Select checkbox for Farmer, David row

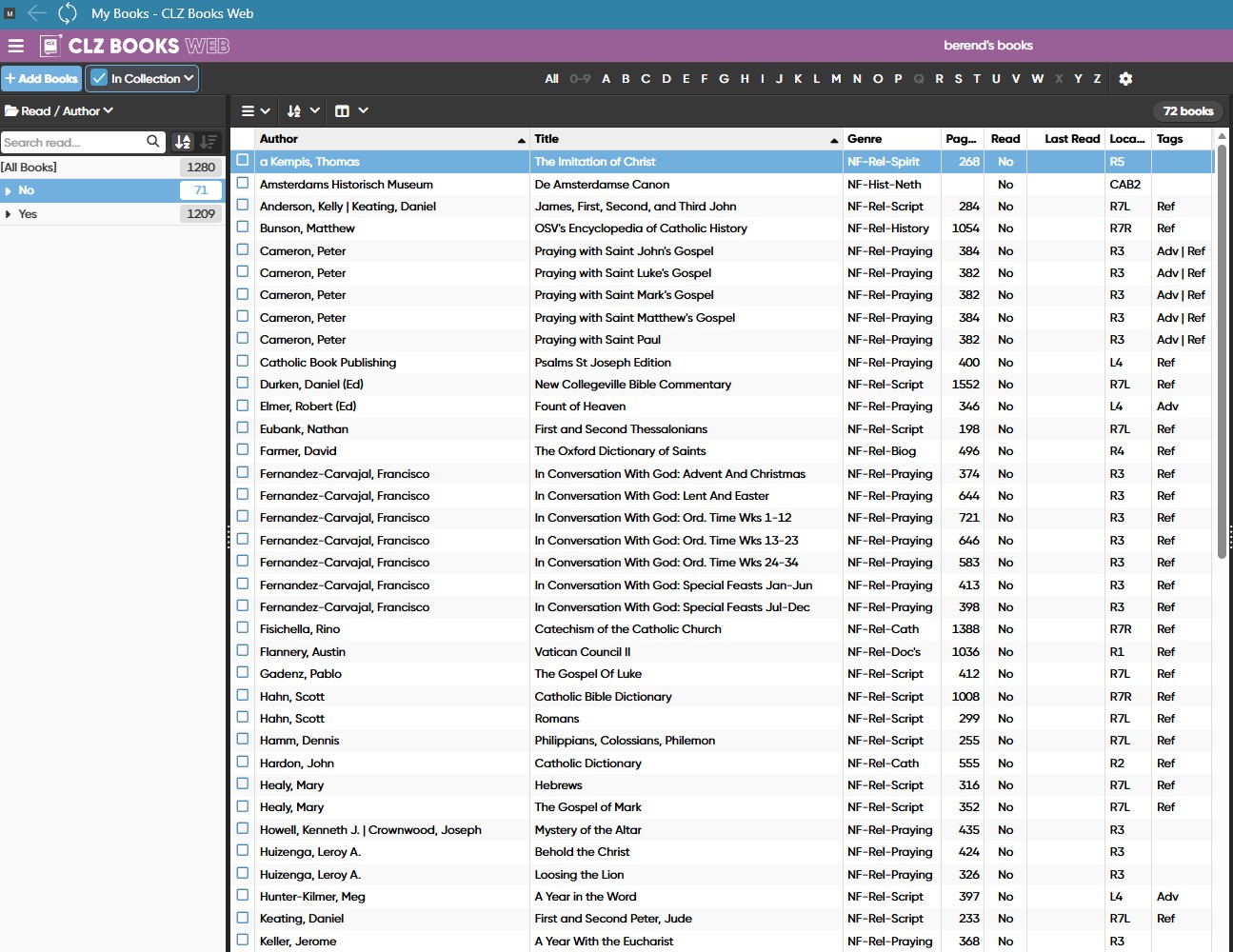243,450
